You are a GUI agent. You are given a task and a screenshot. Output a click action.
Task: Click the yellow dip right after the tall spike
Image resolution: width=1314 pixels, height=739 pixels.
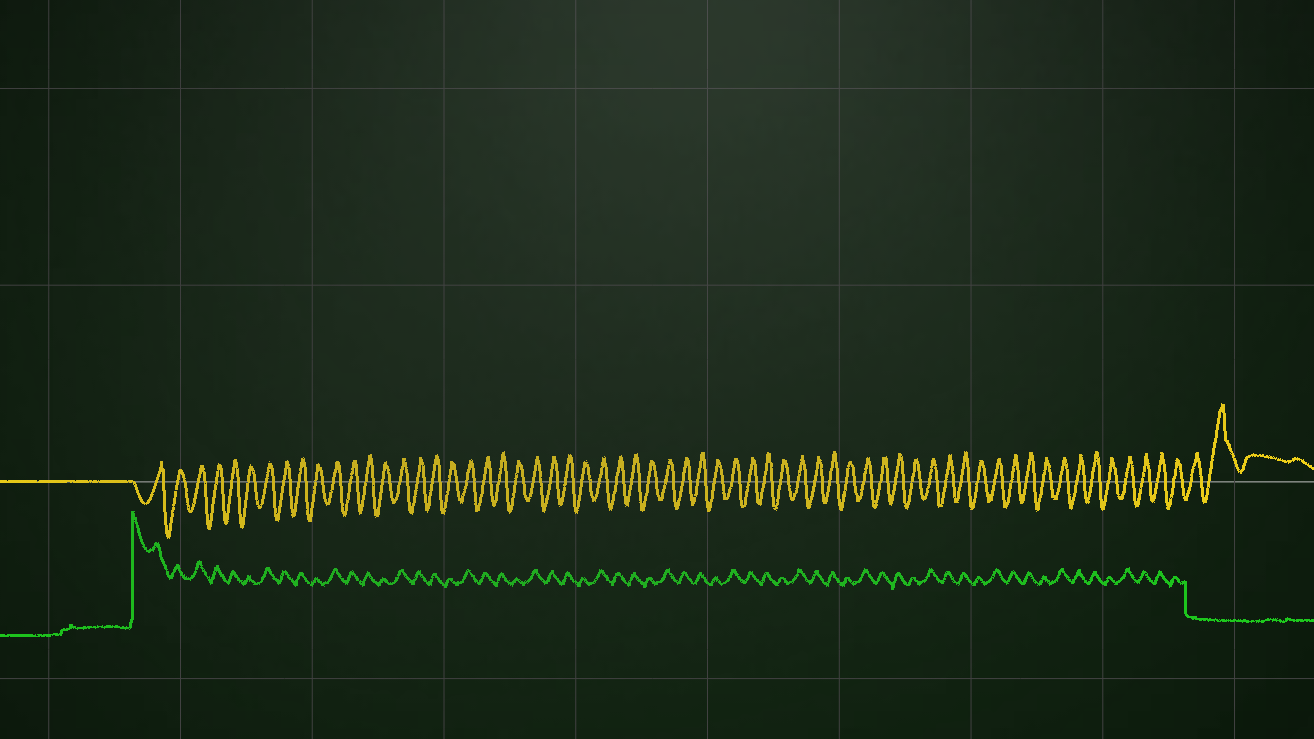(1239, 470)
